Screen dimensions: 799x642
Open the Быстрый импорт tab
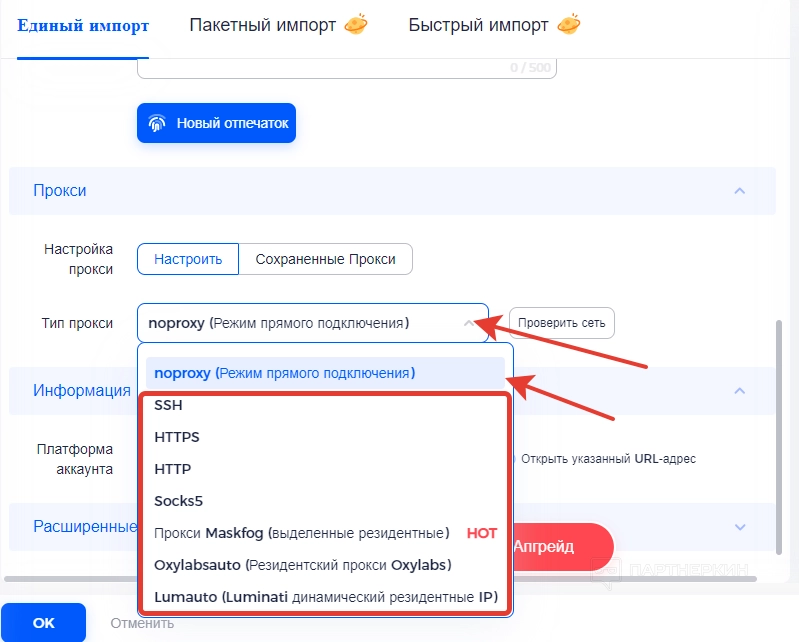478,25
